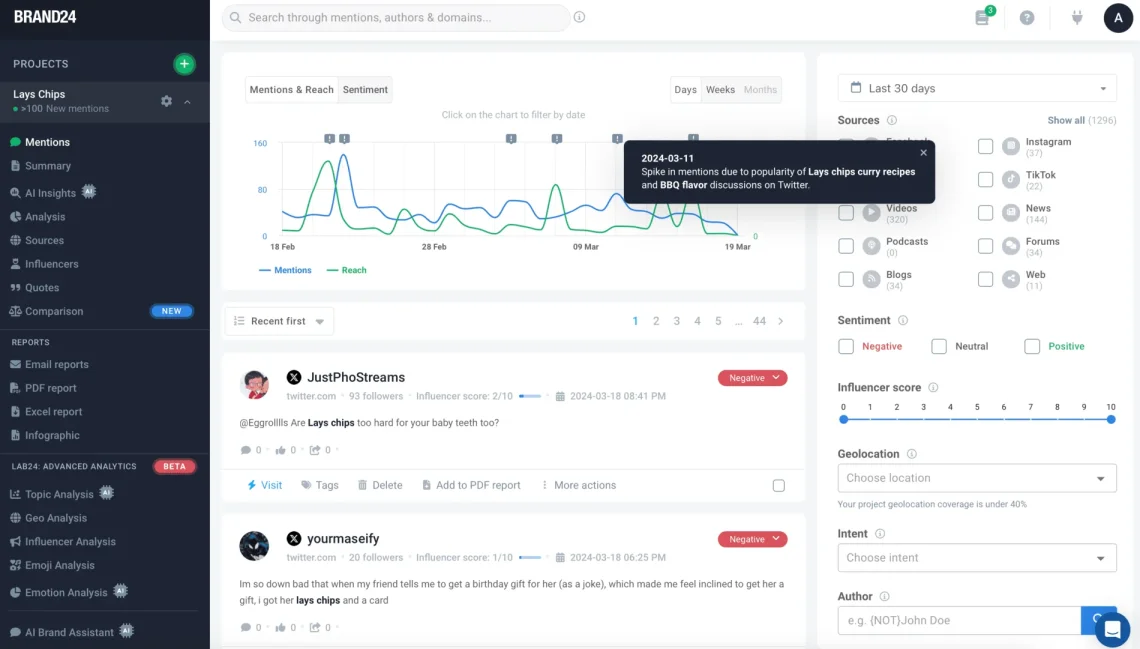Click the influencer score slider right handle
This screenshot has width=1140, height=649.
pyautogui.click(x=1111, y=420)
